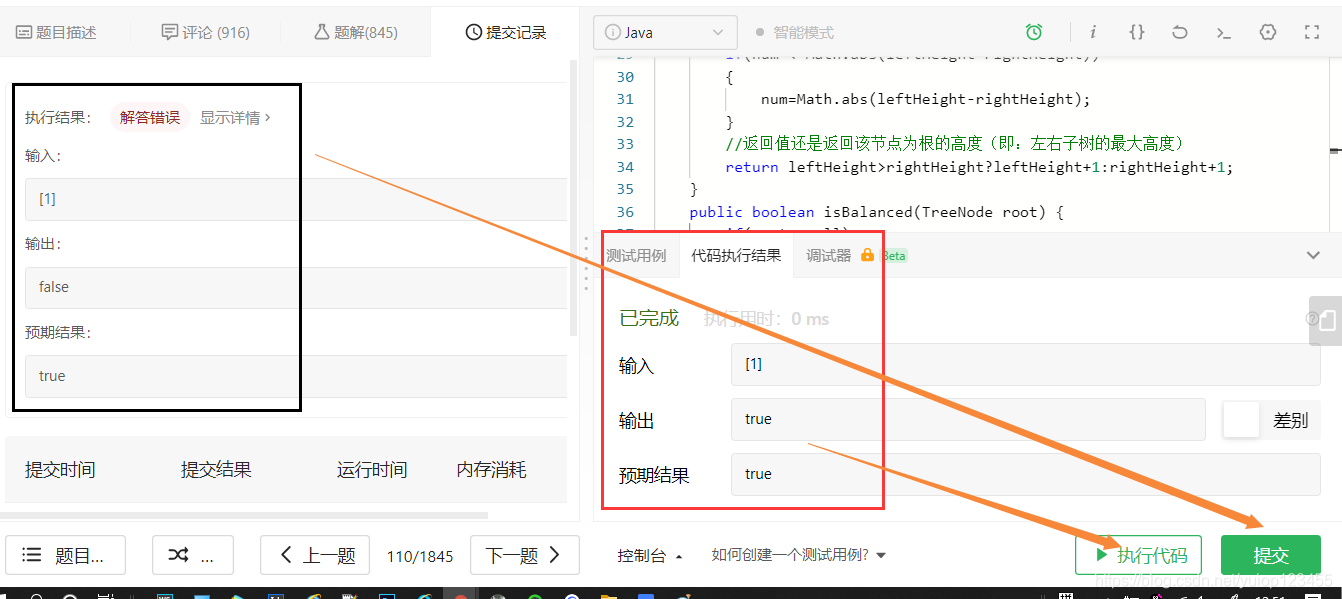Open the 题解(845) tab
1342x599 pixels.
tap(355, 32)
